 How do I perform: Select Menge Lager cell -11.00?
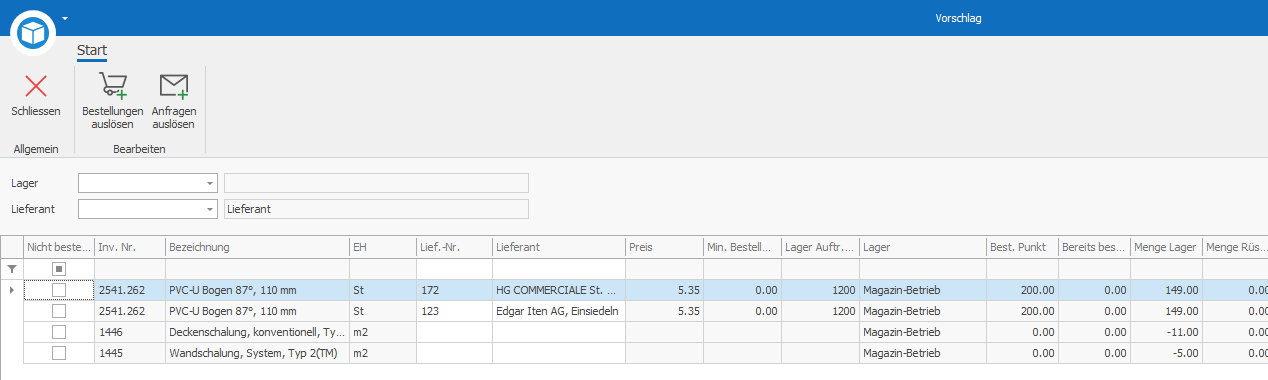1166,332
